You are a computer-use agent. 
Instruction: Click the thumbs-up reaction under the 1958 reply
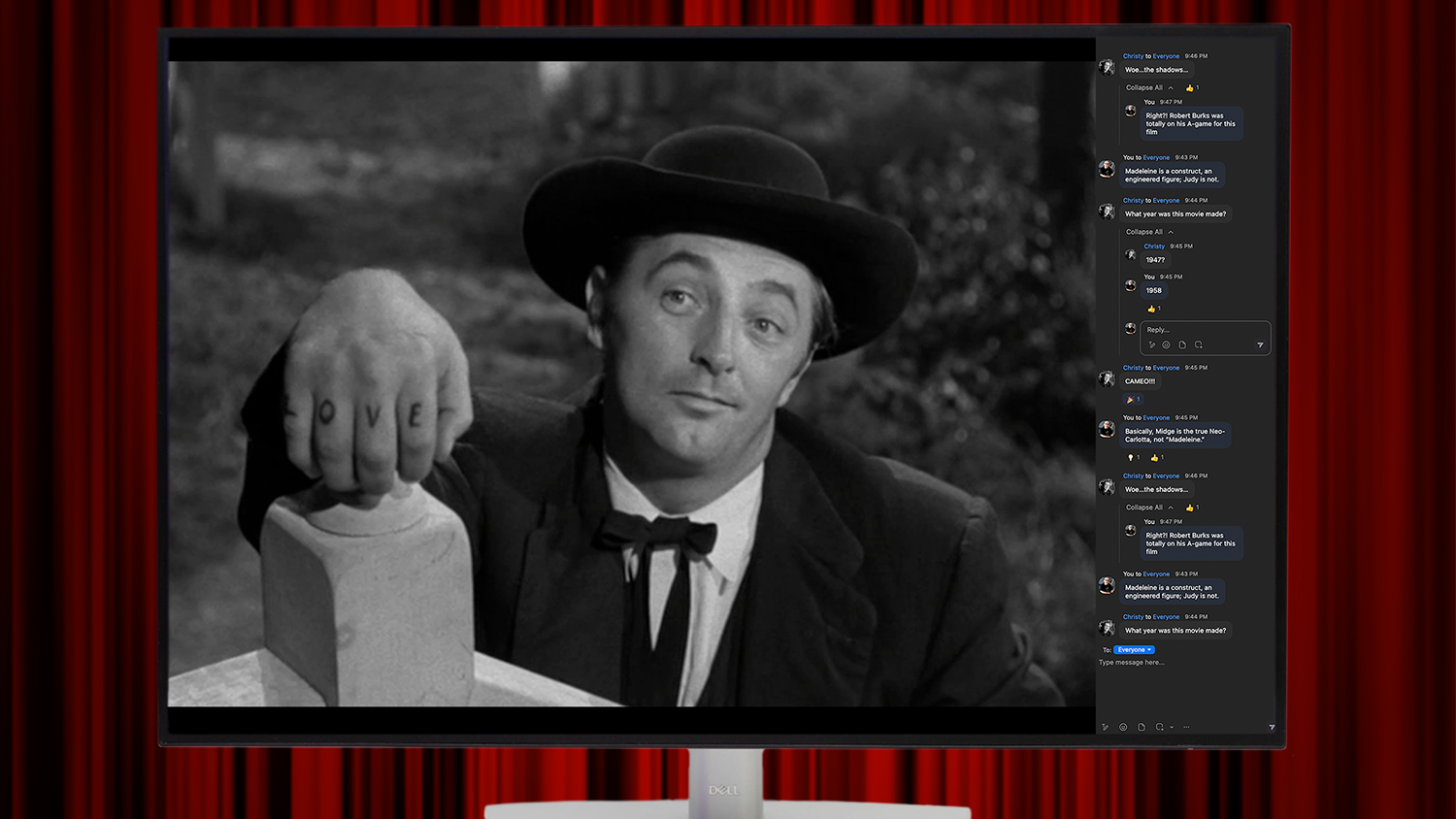point(1154,309)
